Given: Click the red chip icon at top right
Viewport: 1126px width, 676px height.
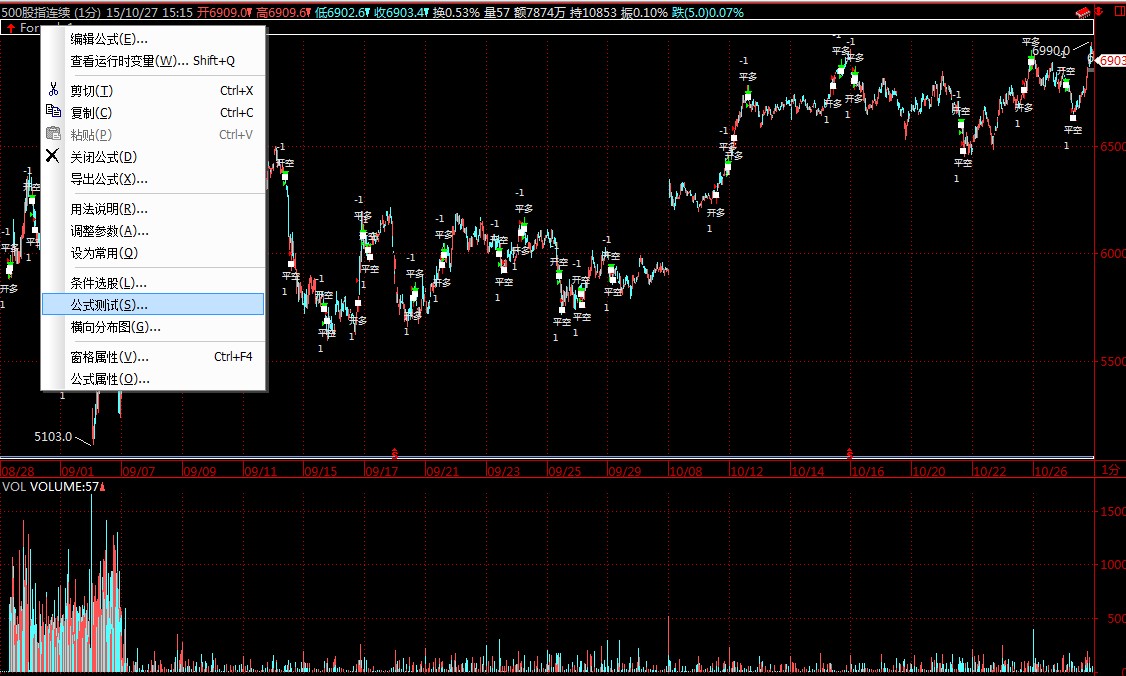Looking at the screenshot, I should (x=1082, y=11).
